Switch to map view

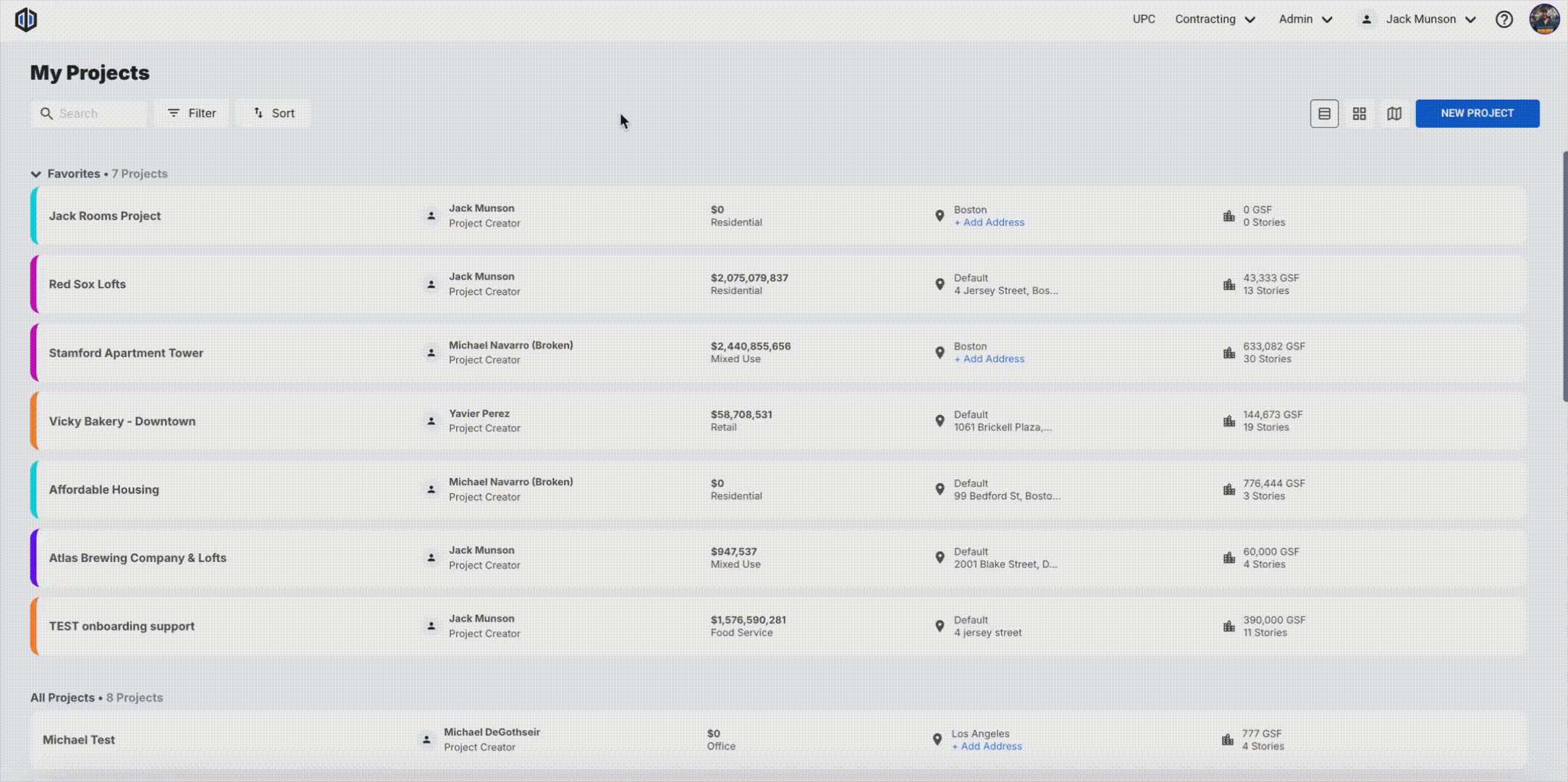coord(1394,114)
